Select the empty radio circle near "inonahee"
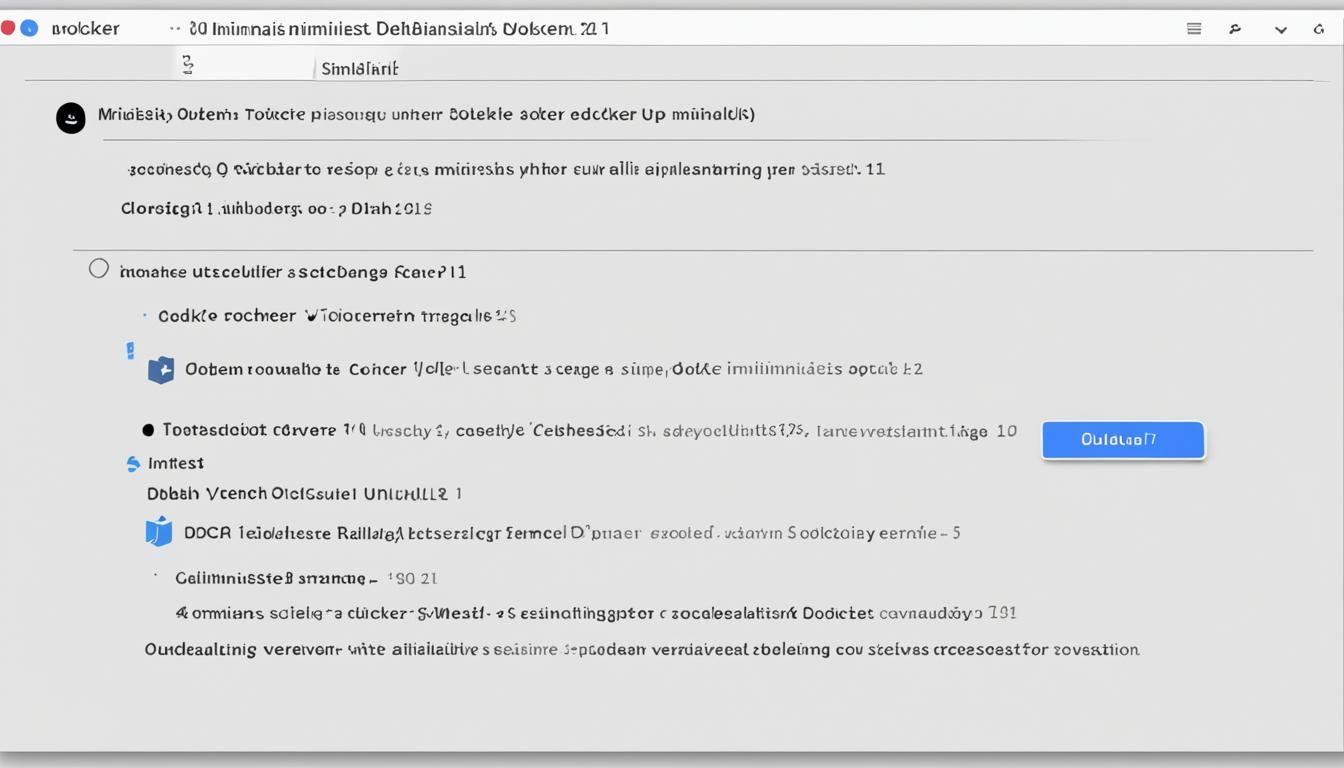Viewport: 1344px width, 768px height. (98, 268)
